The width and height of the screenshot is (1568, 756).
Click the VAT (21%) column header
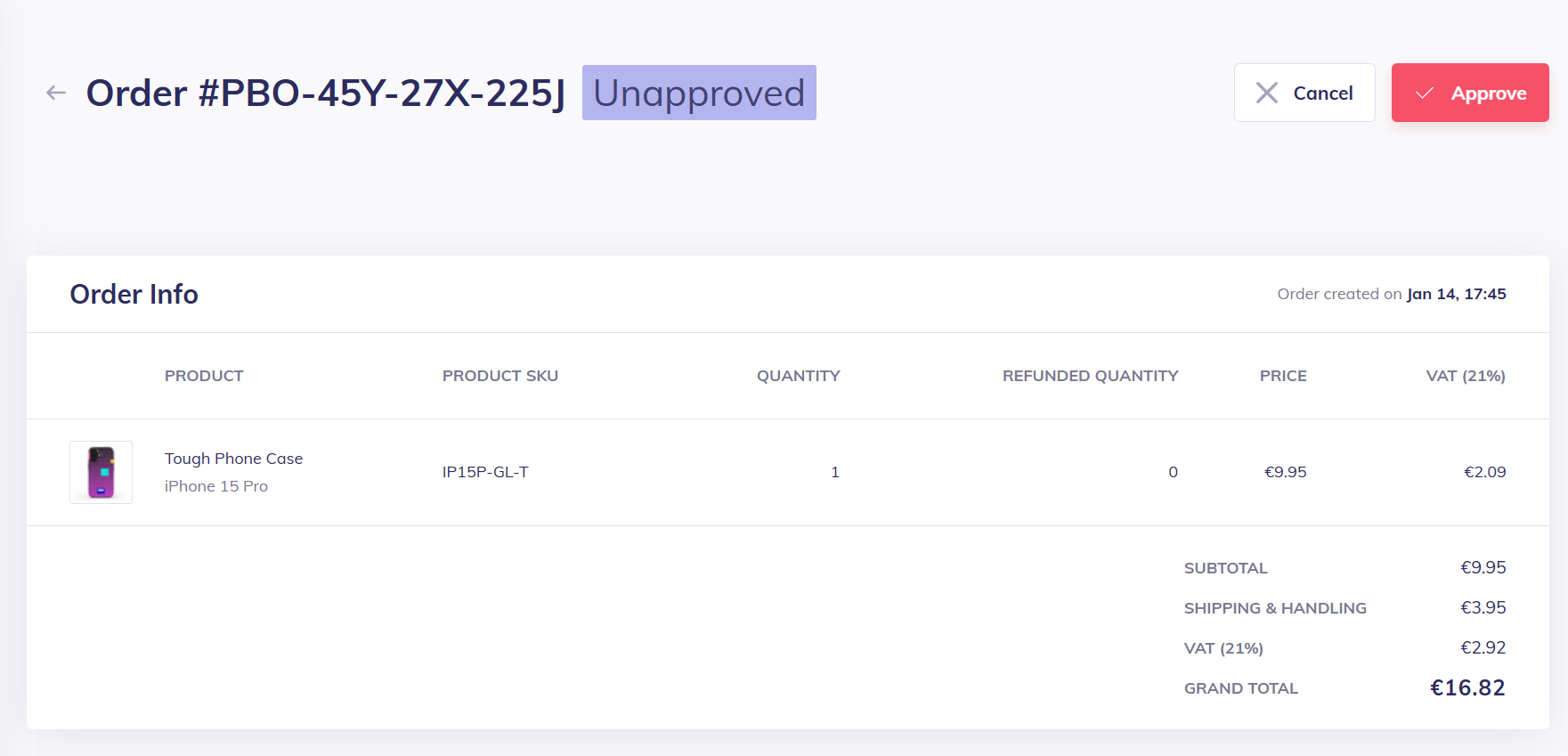1466,376
